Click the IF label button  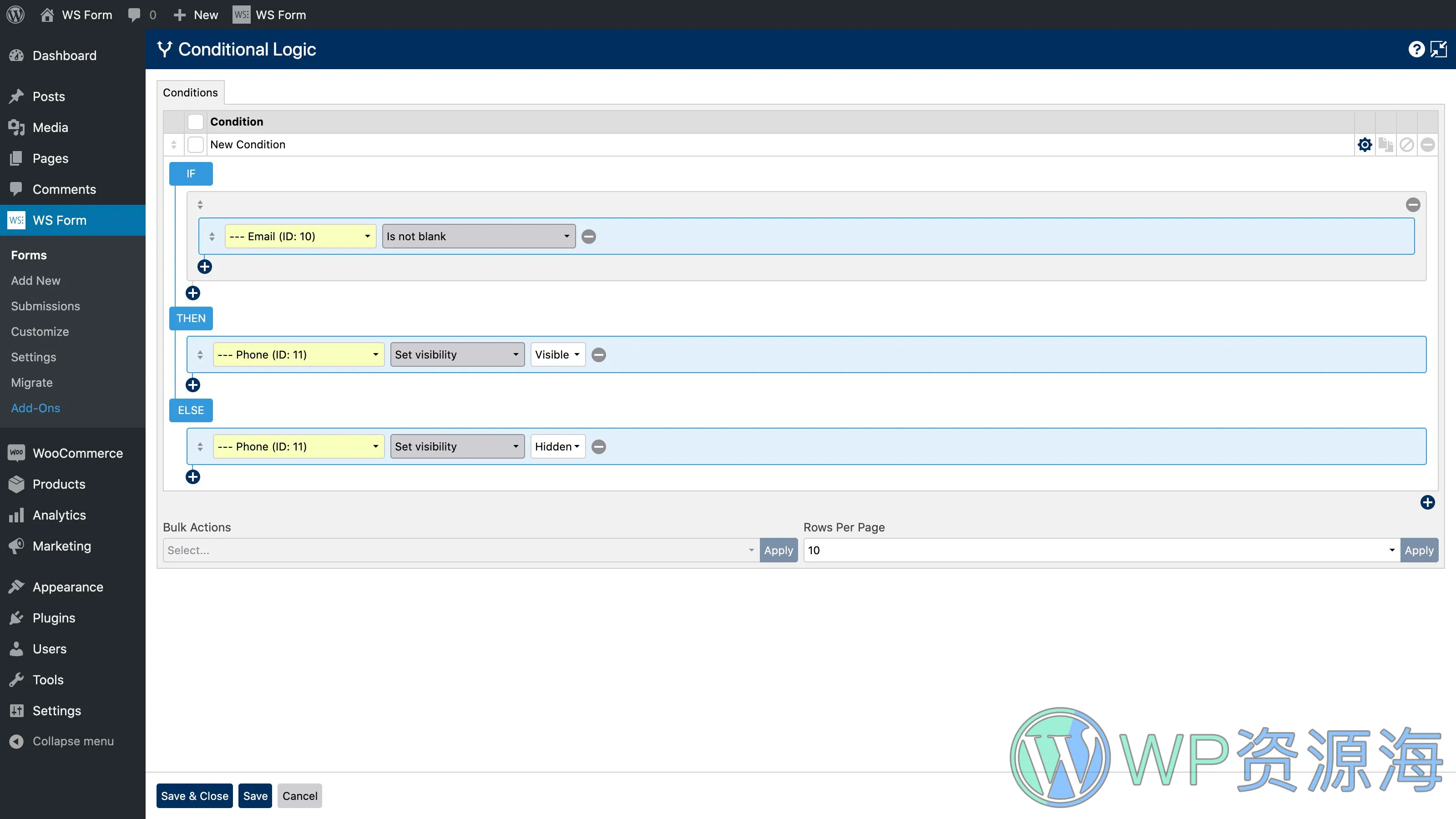191,173
